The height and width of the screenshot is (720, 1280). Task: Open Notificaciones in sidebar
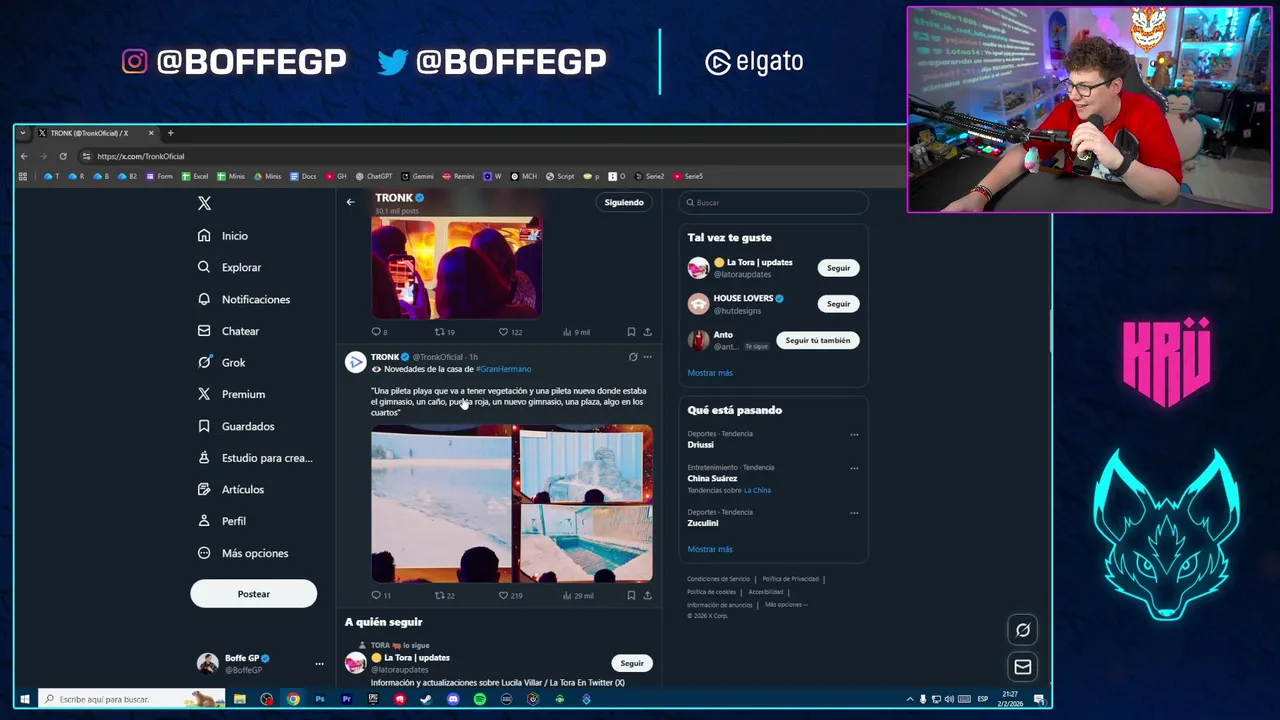[243, 299]
